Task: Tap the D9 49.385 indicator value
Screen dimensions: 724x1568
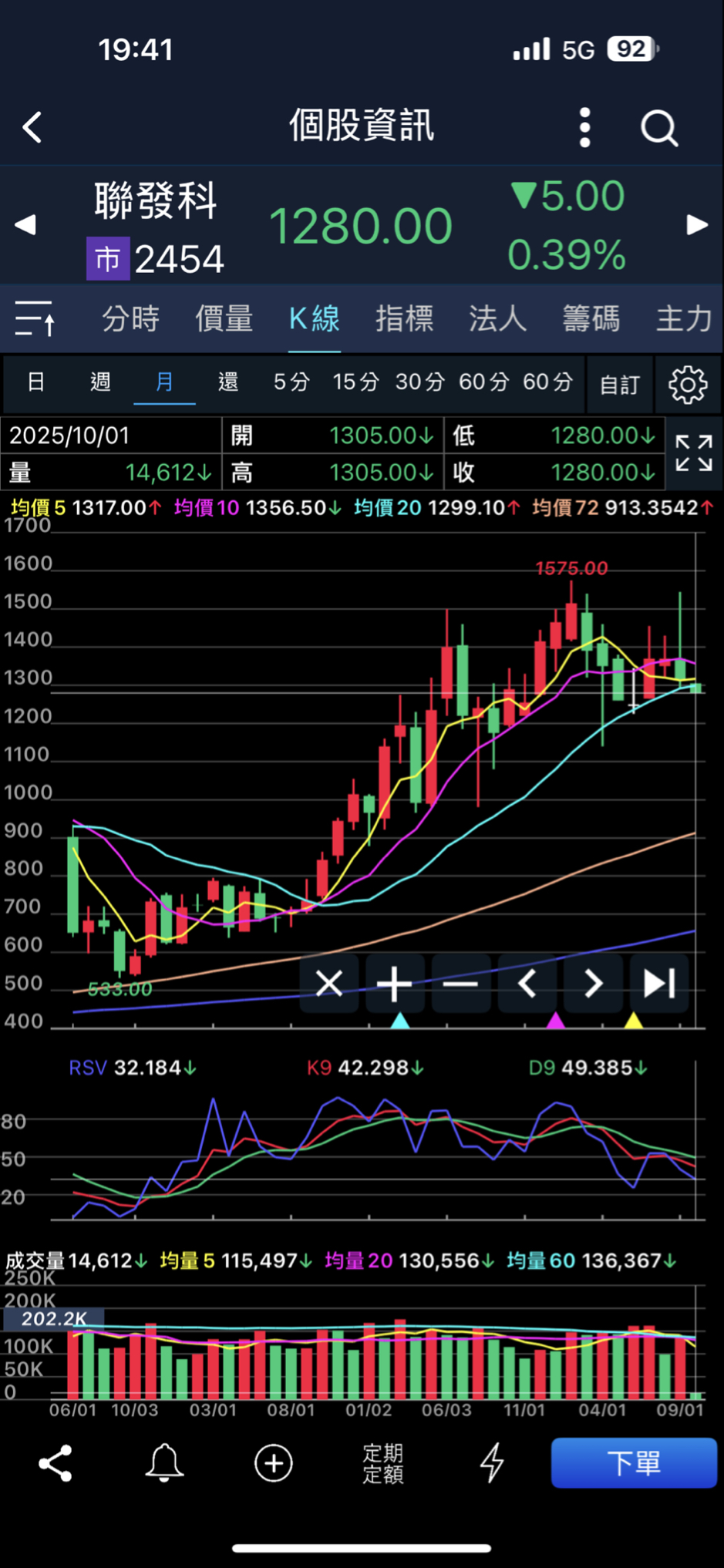Action: click(588, 1068)
